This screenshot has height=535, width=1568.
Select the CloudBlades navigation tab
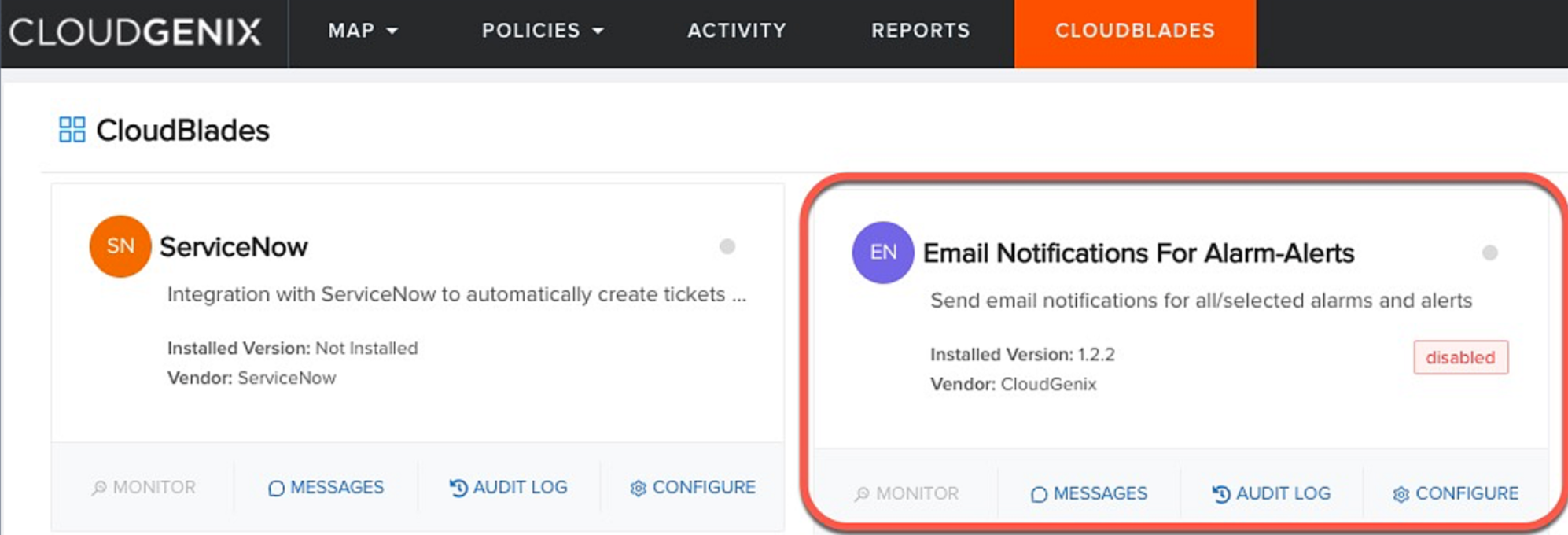1134,31
